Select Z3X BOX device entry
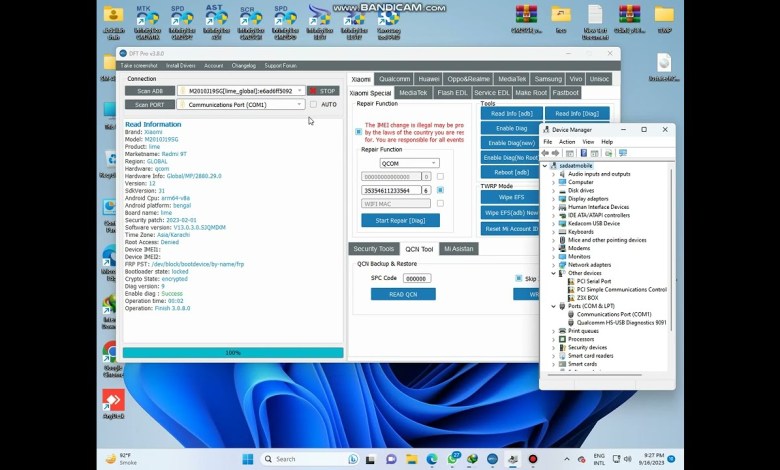Viewport: 780px width, 470px height. coord(587,298)
